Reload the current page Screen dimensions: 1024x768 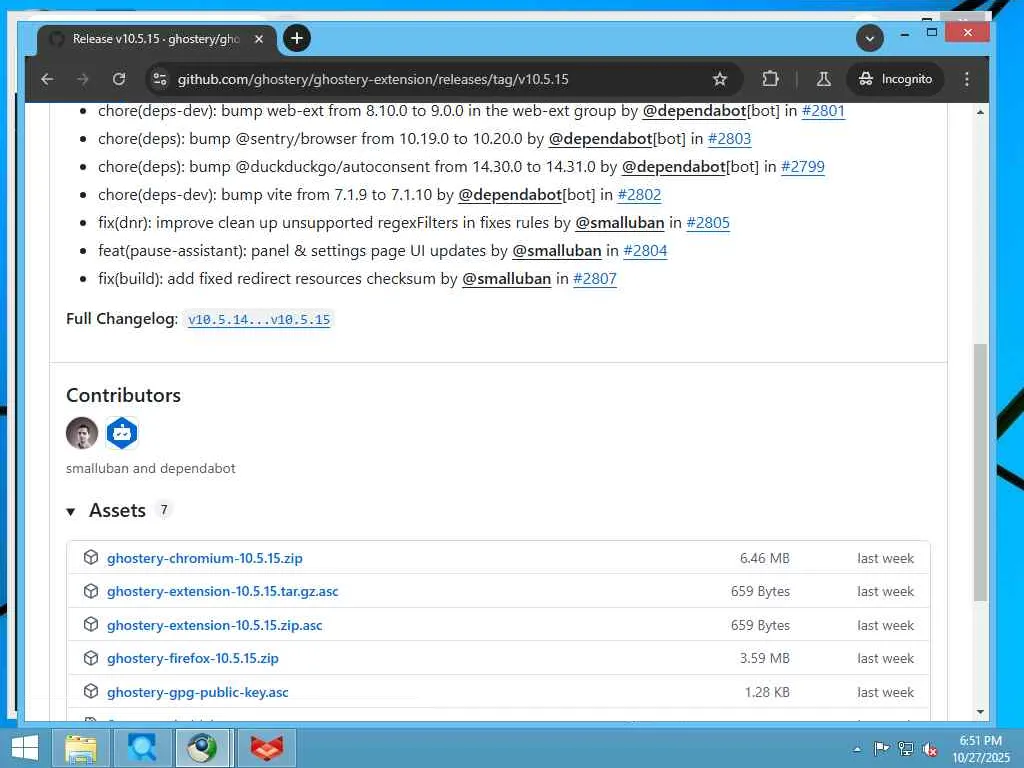(119, 79)
